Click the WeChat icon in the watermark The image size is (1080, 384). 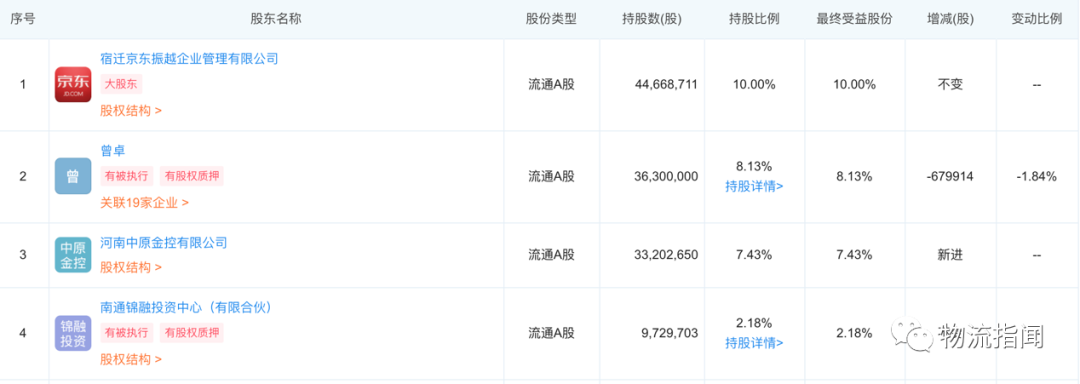point(911,335)
